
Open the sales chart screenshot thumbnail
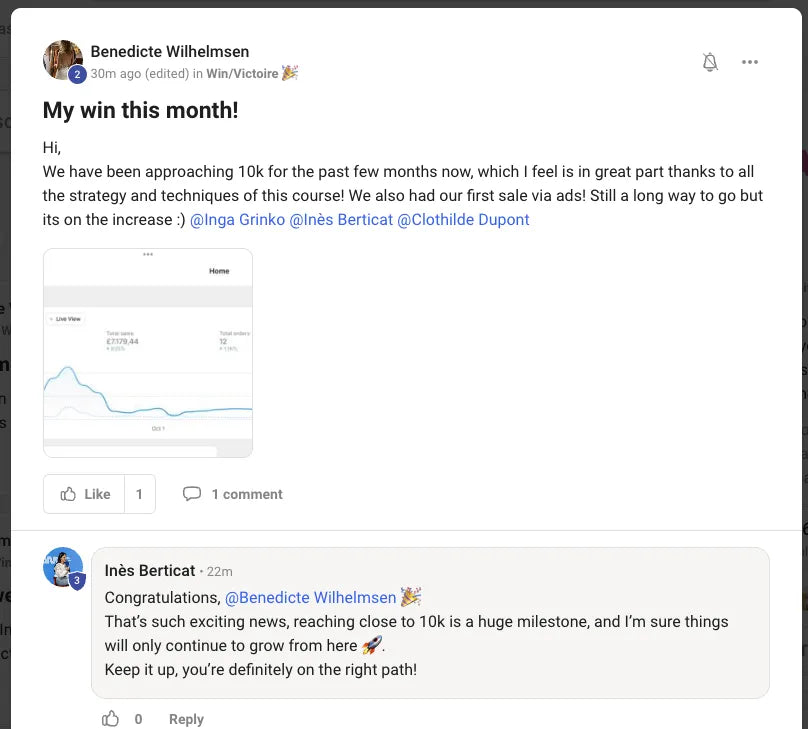pyautogui.click(x=148, y=353)
